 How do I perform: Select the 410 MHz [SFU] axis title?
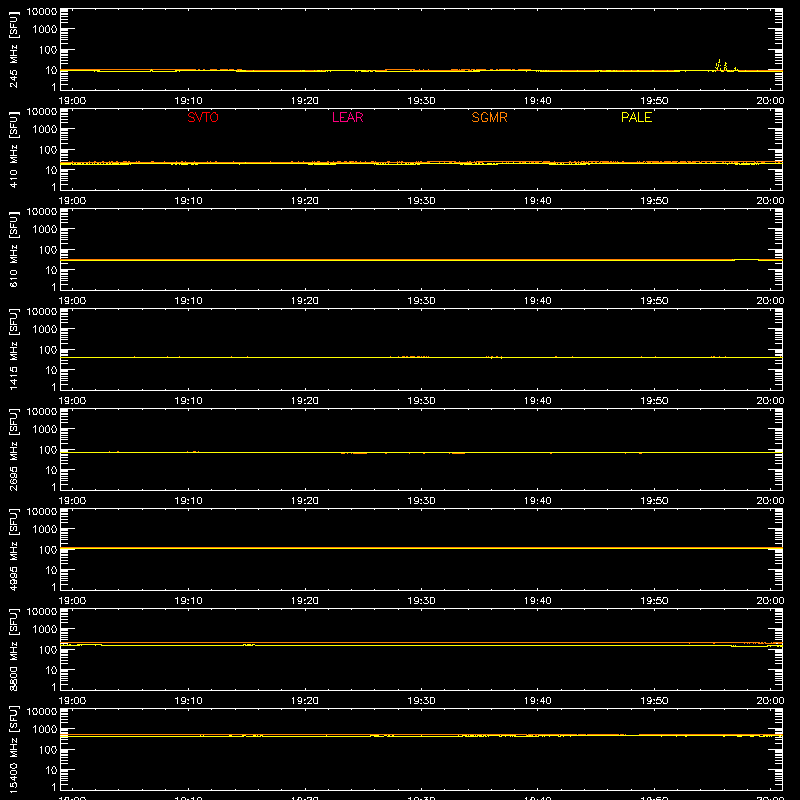13,149
